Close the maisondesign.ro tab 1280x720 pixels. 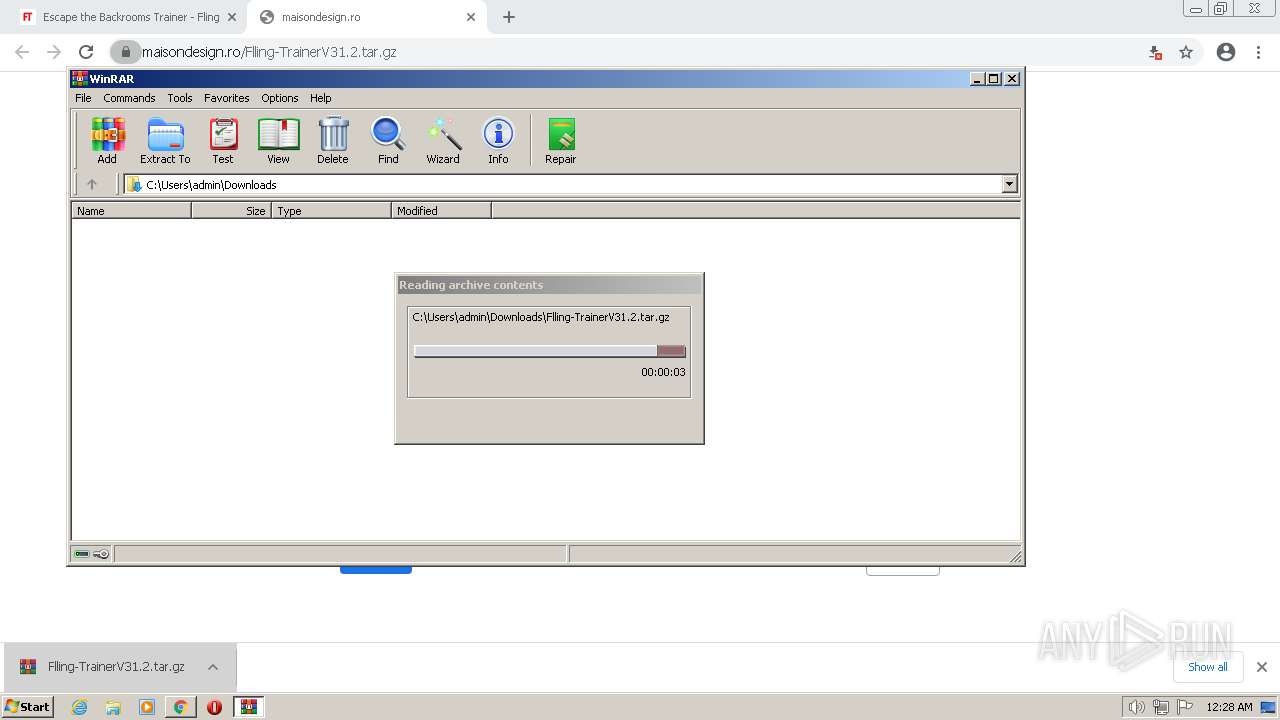pos(471,17)
